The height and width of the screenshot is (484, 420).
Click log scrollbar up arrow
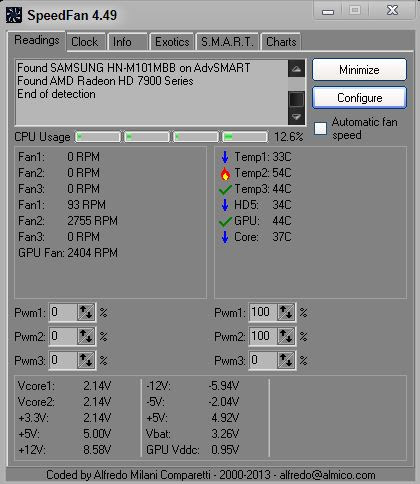296,69
